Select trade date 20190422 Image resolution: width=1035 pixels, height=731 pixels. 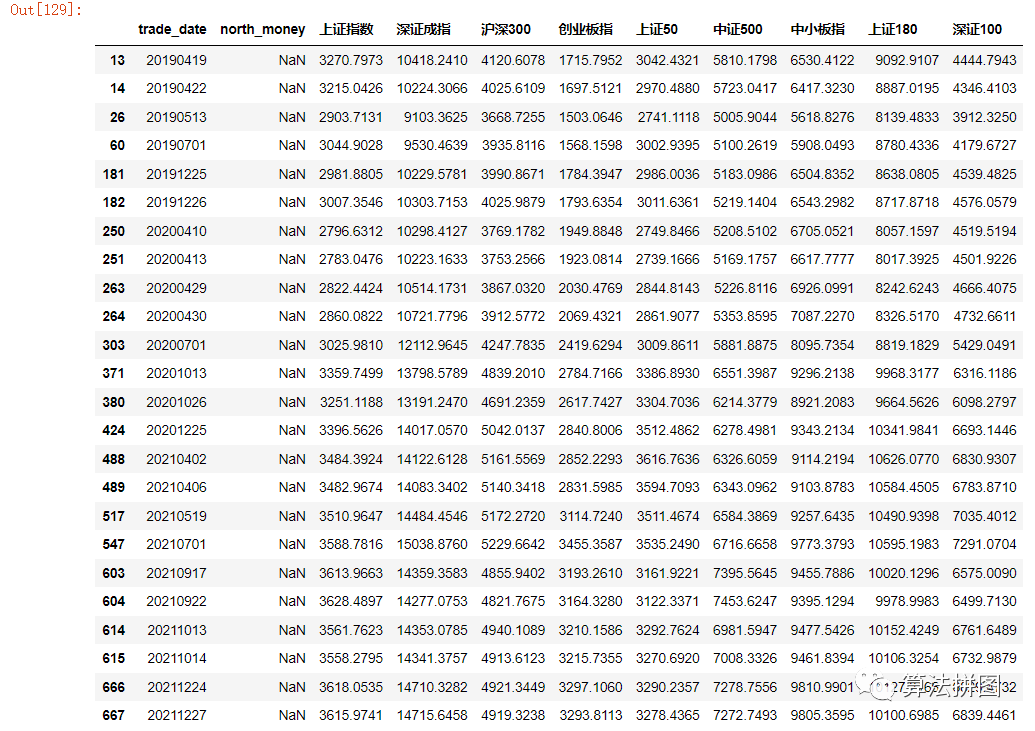coord(176,88)
